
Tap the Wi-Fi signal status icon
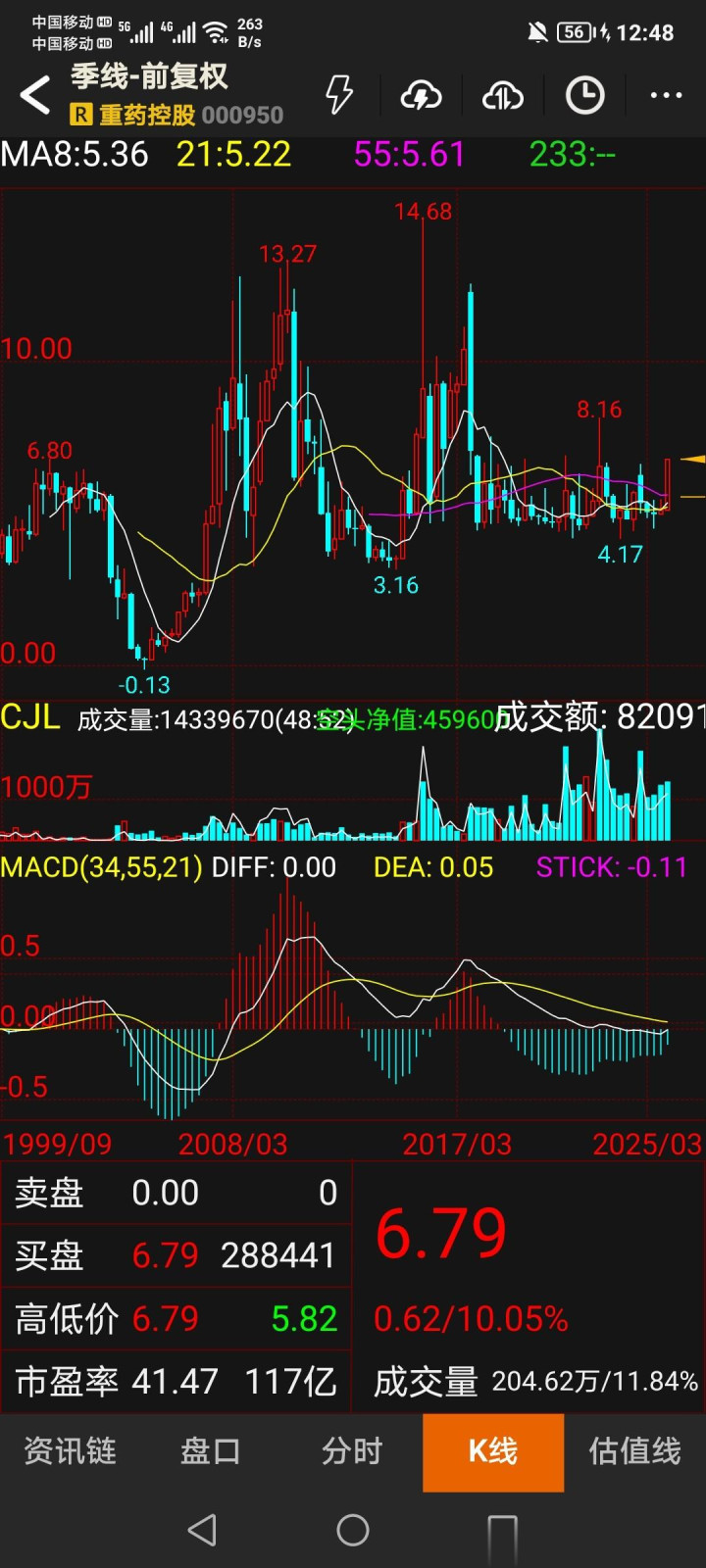pos(217,32)
